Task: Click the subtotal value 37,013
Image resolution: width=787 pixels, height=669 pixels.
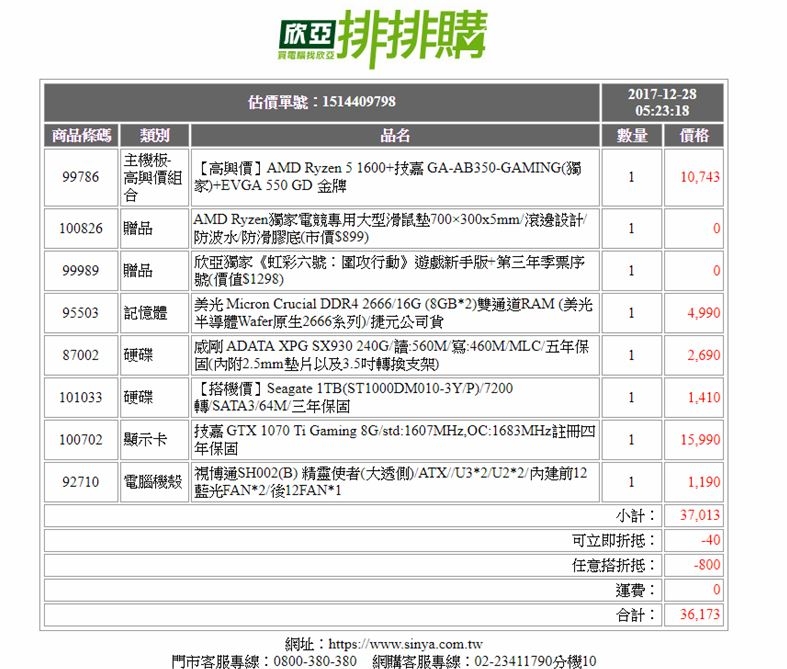Action: [x=700, y=515]
